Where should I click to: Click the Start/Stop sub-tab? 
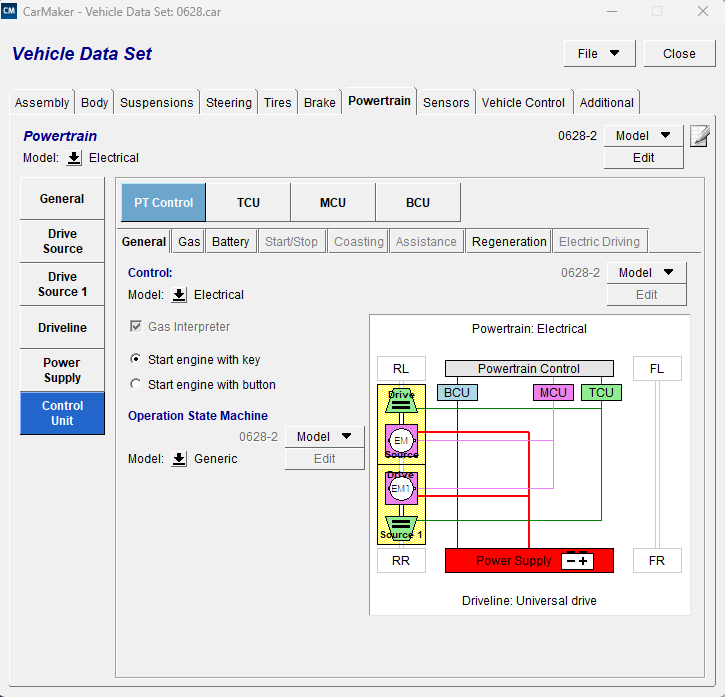291,241
